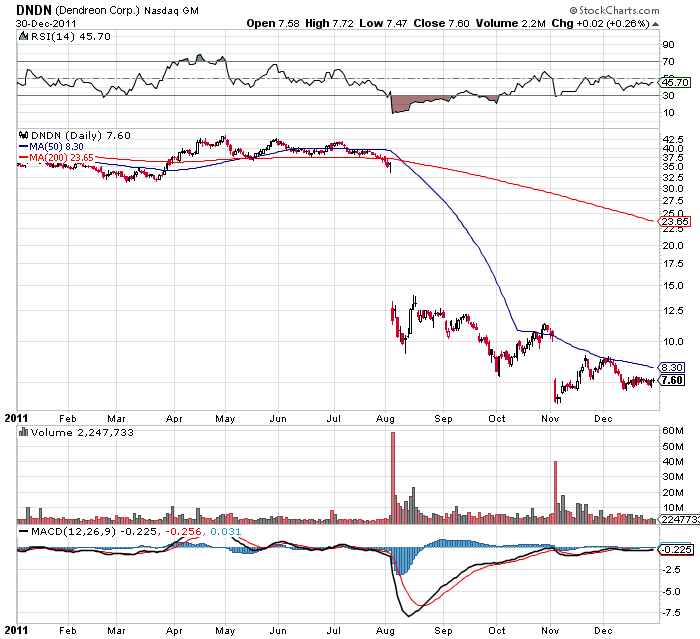Image resolution: width=700 pixels, height=639 pixels.
Task: Click the DNDN (Daily) candlestick legend icon
Action: (23, 134)
